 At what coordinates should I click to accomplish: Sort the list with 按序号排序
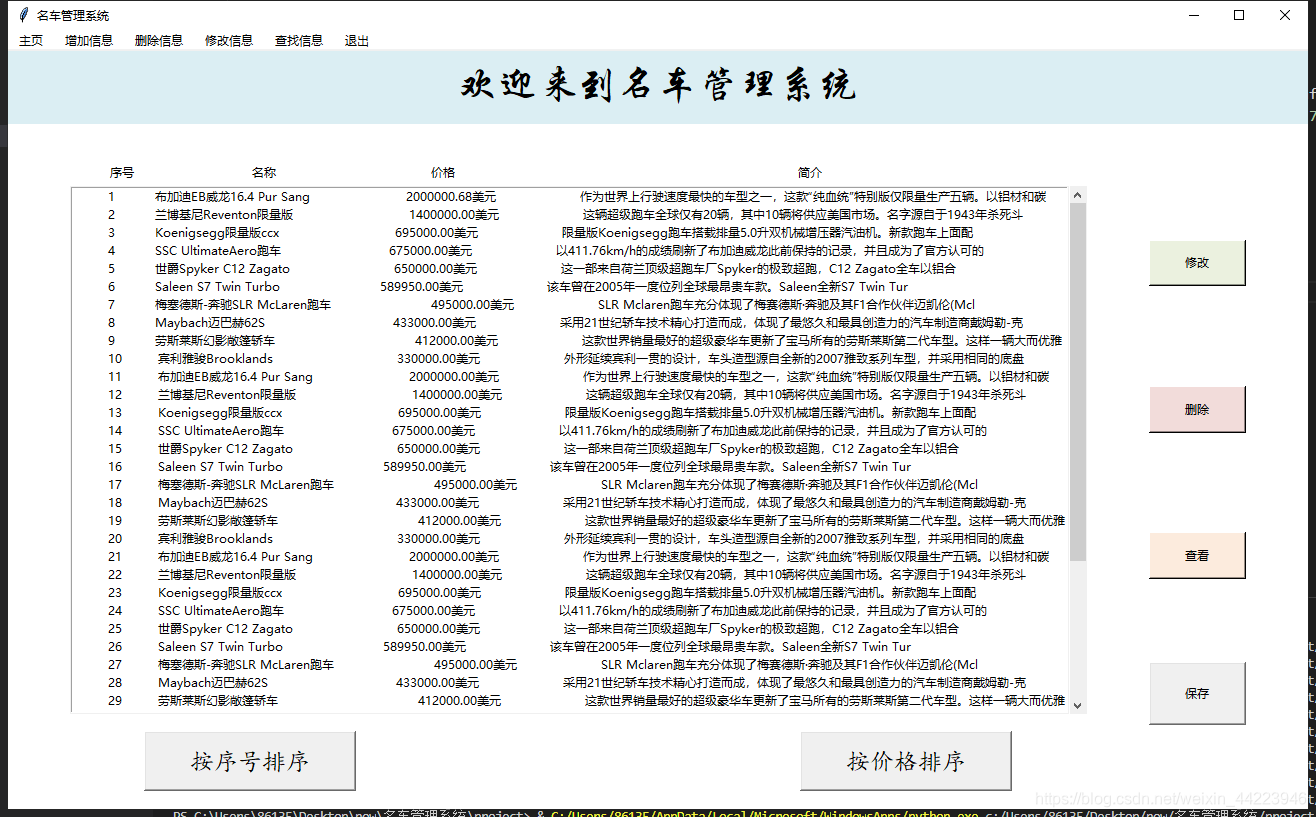pyautogui.click(x=250, y=761)
